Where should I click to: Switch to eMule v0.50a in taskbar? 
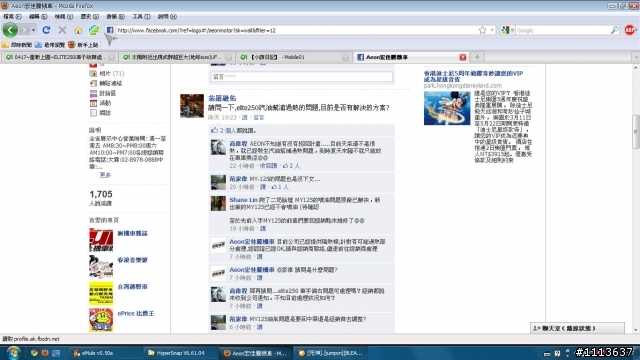(105, 353)
